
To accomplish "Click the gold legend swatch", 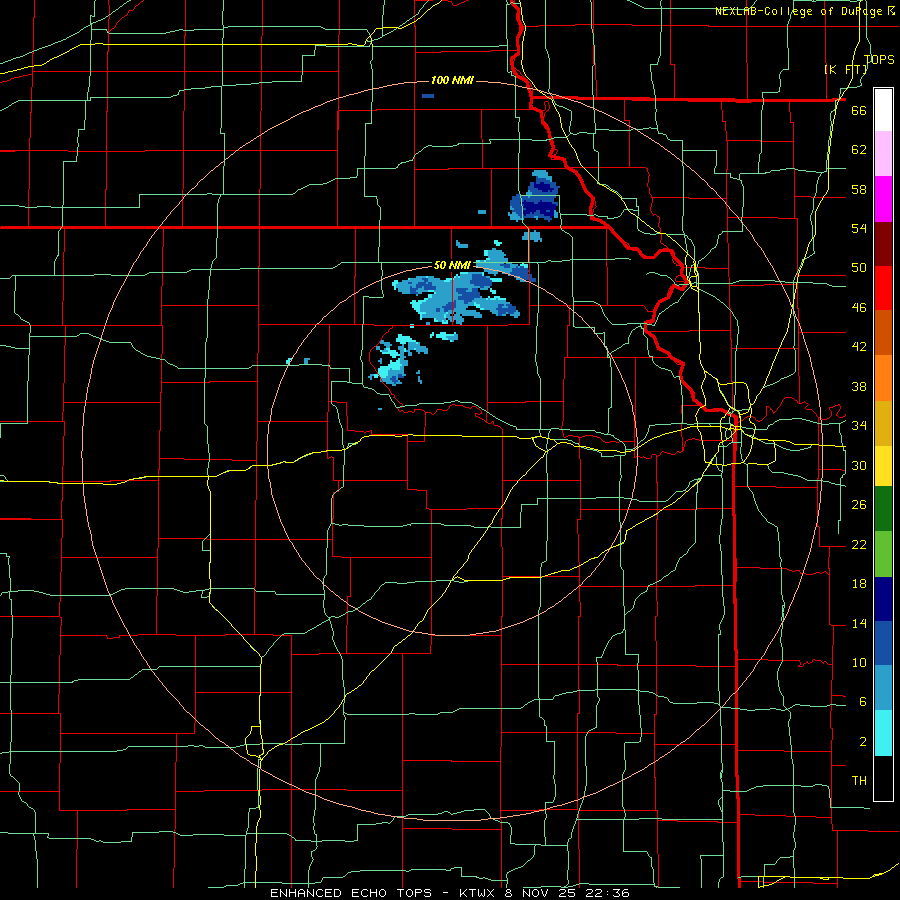I will (883, 423).
